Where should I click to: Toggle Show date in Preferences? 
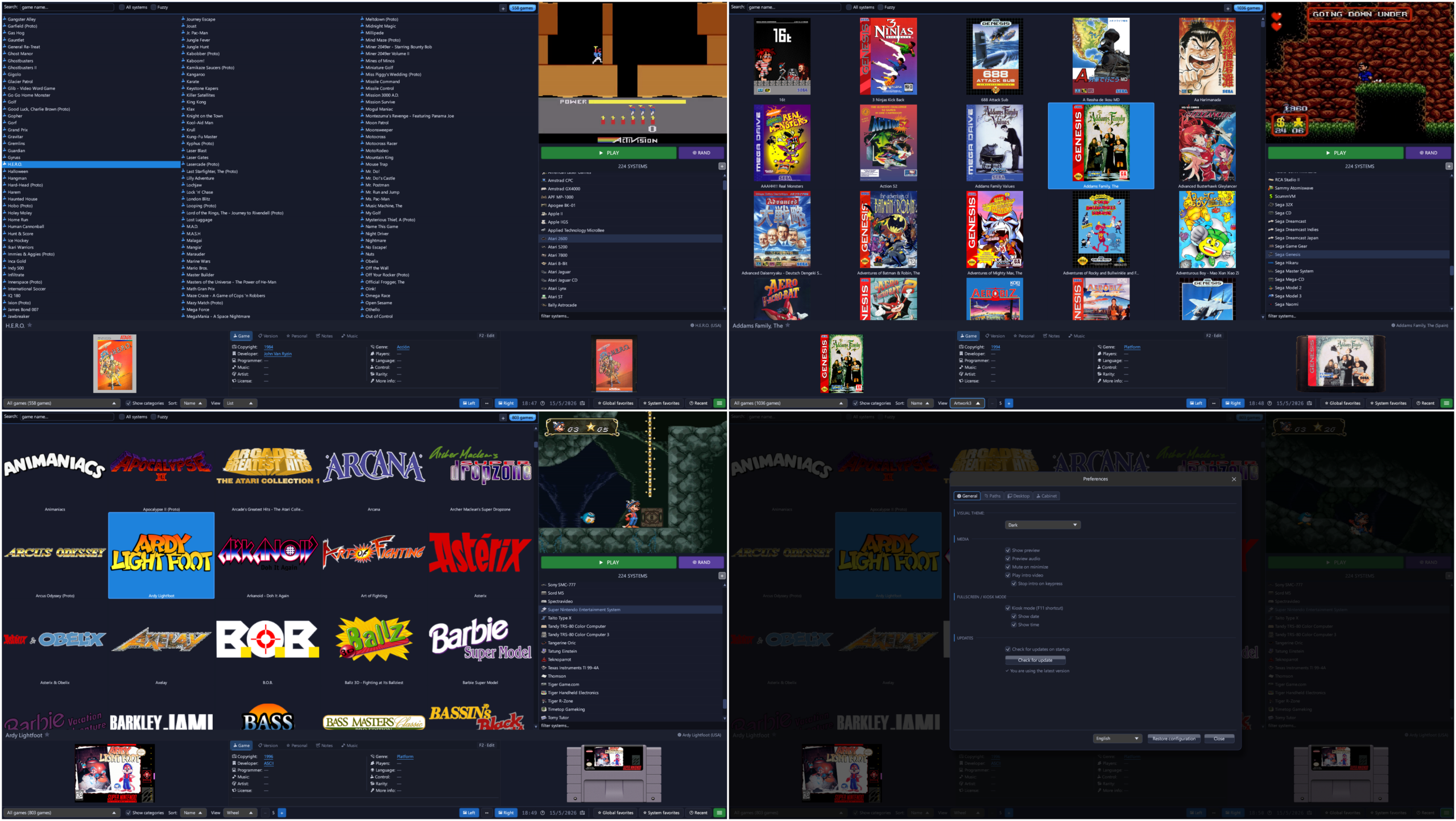[x=1014, y=616]
